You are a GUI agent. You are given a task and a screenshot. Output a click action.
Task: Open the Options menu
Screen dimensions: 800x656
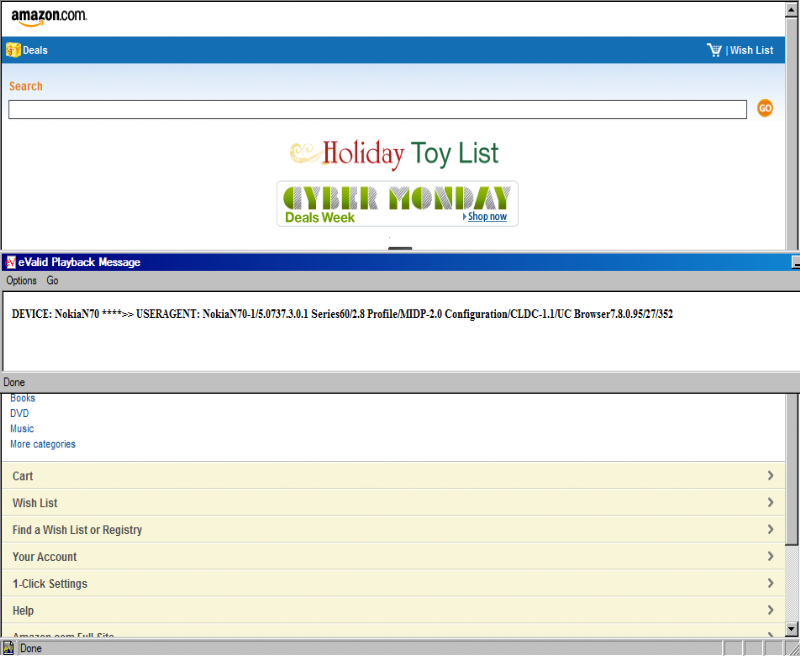click(21, 281)
